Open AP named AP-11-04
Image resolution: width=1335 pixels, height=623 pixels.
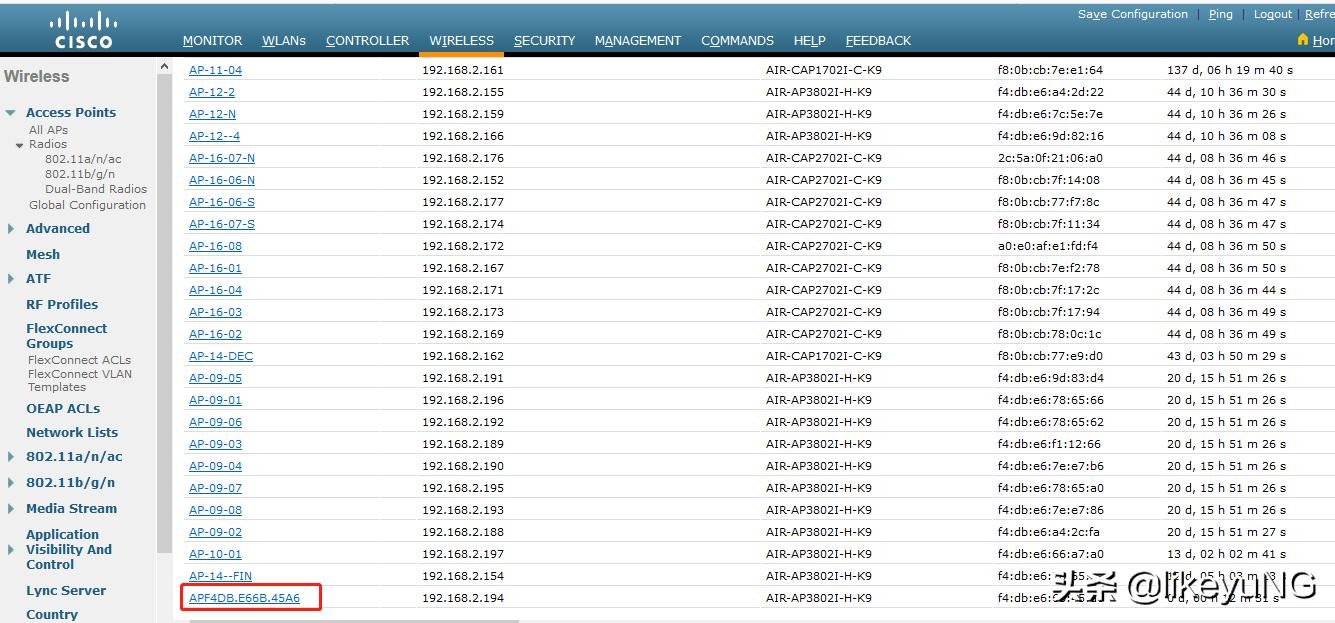click(x=215, y=70)
